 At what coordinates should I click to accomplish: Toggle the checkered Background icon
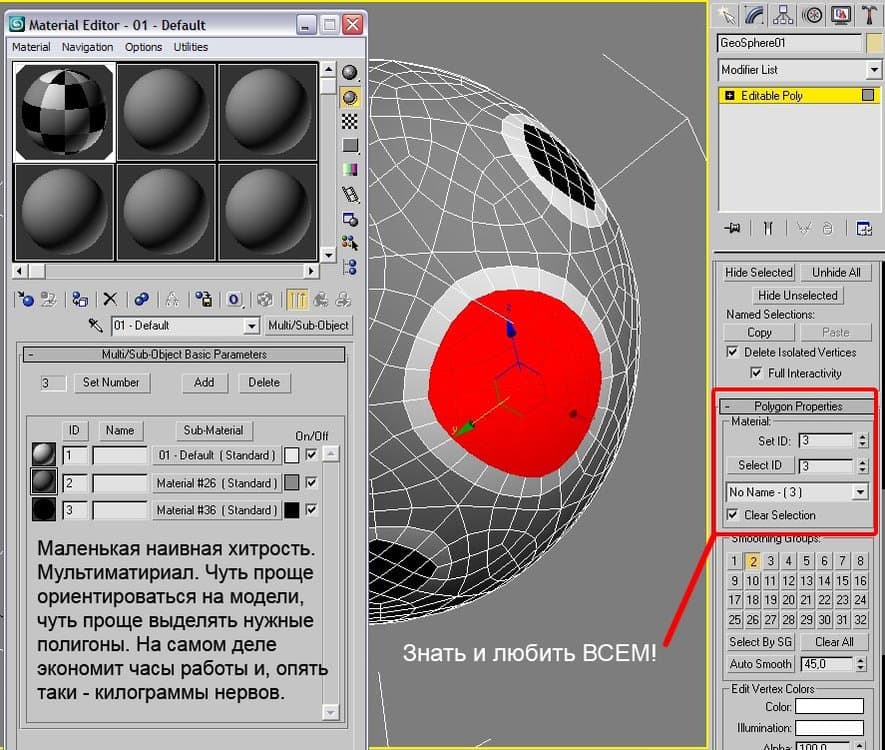350,121
